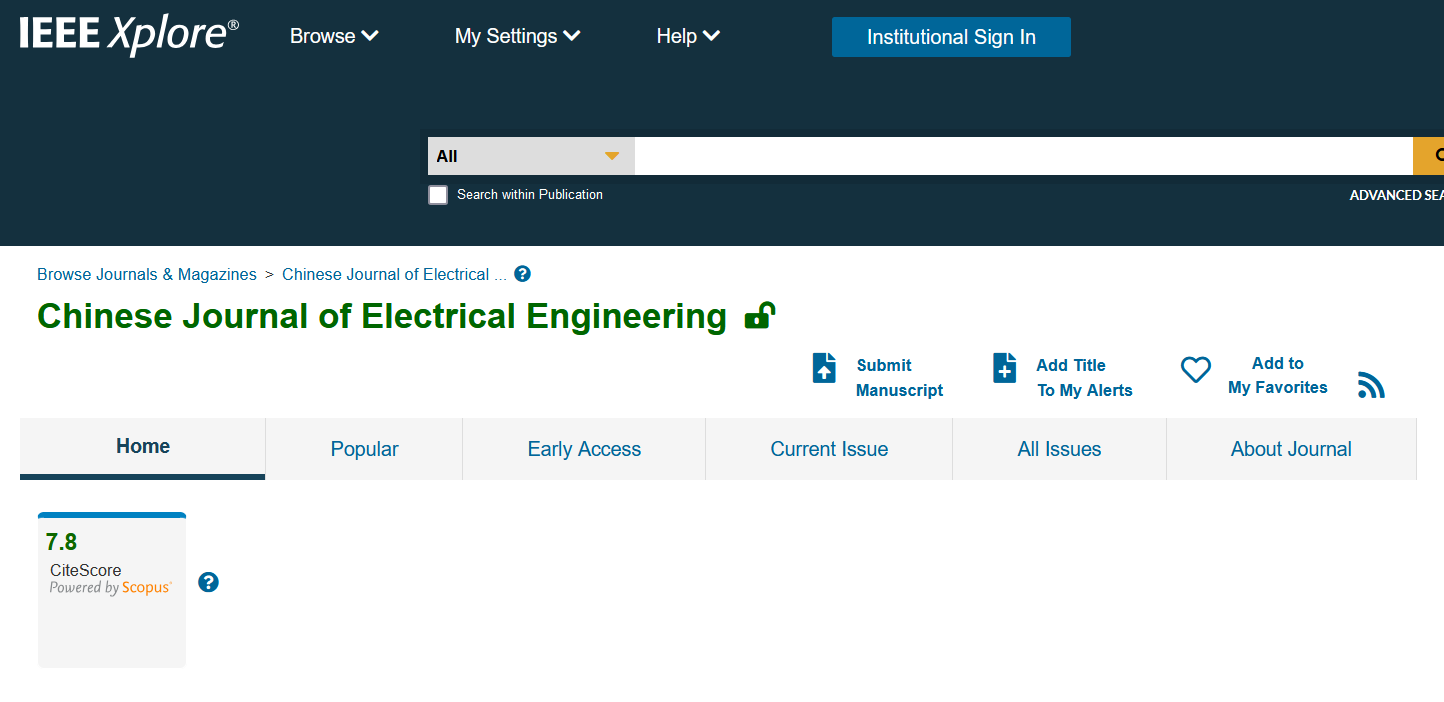Click into the main search text field
Viewport: 1444px width, 702px height.
[1022, 156]
